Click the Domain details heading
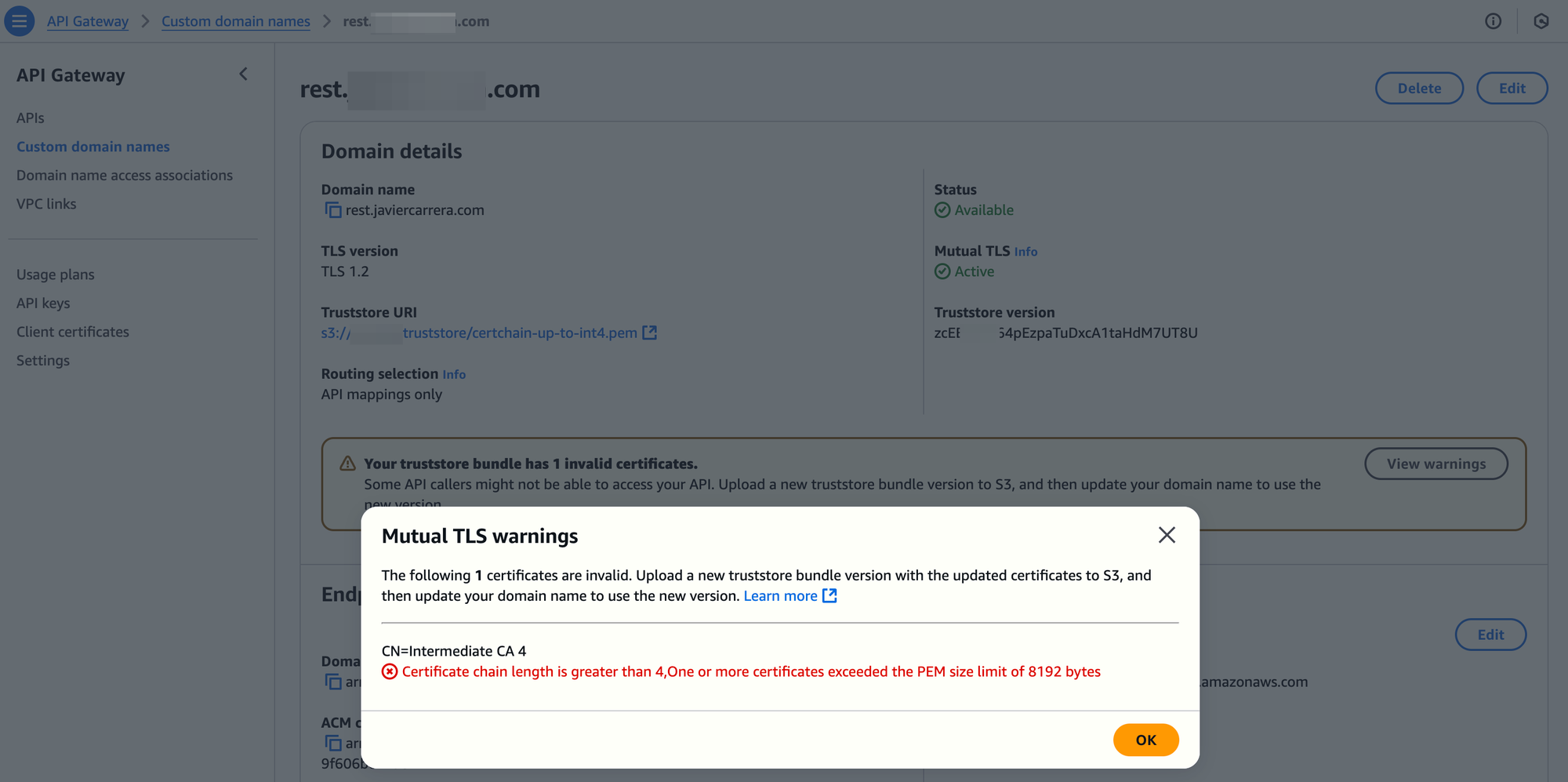The height and width of the screenshot is (782, 1568). pyautogui.click(x=392, y=151)
